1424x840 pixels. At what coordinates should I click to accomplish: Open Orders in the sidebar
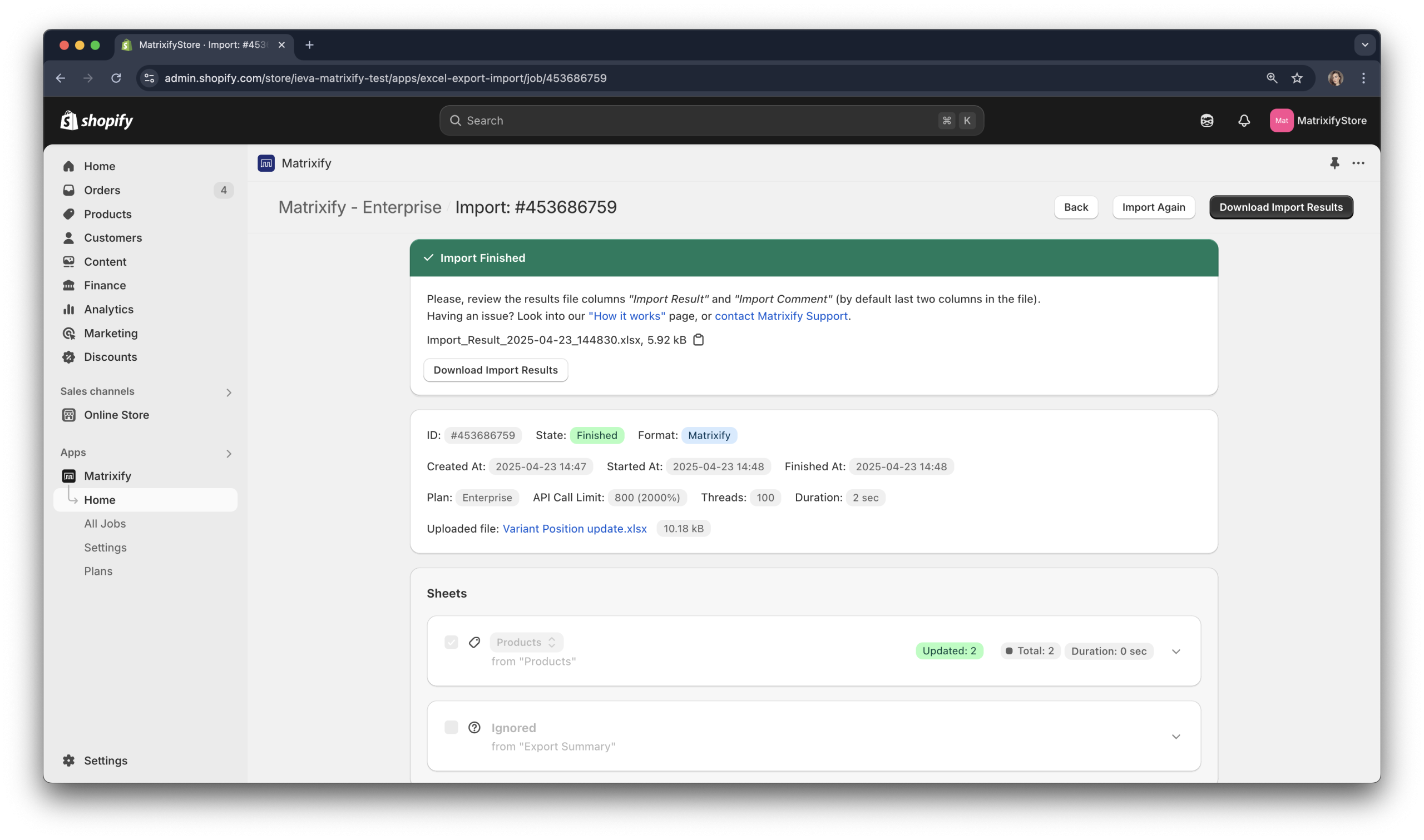(x=102, y=190)
